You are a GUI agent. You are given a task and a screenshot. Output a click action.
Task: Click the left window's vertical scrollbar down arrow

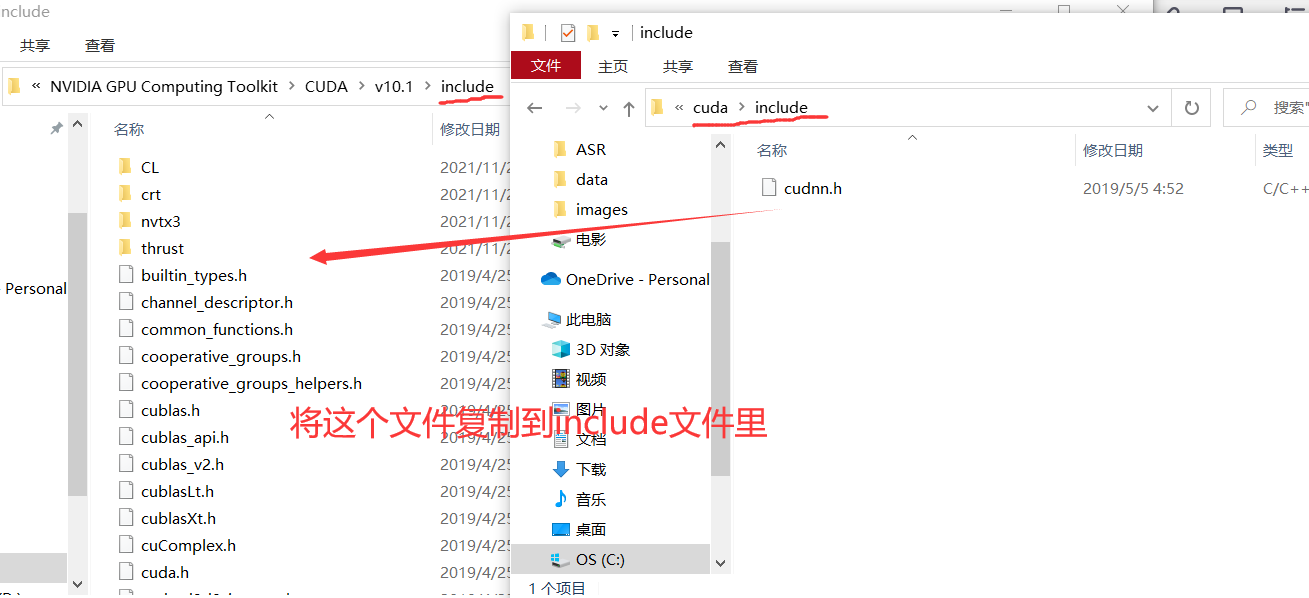(x=78, y=583)
